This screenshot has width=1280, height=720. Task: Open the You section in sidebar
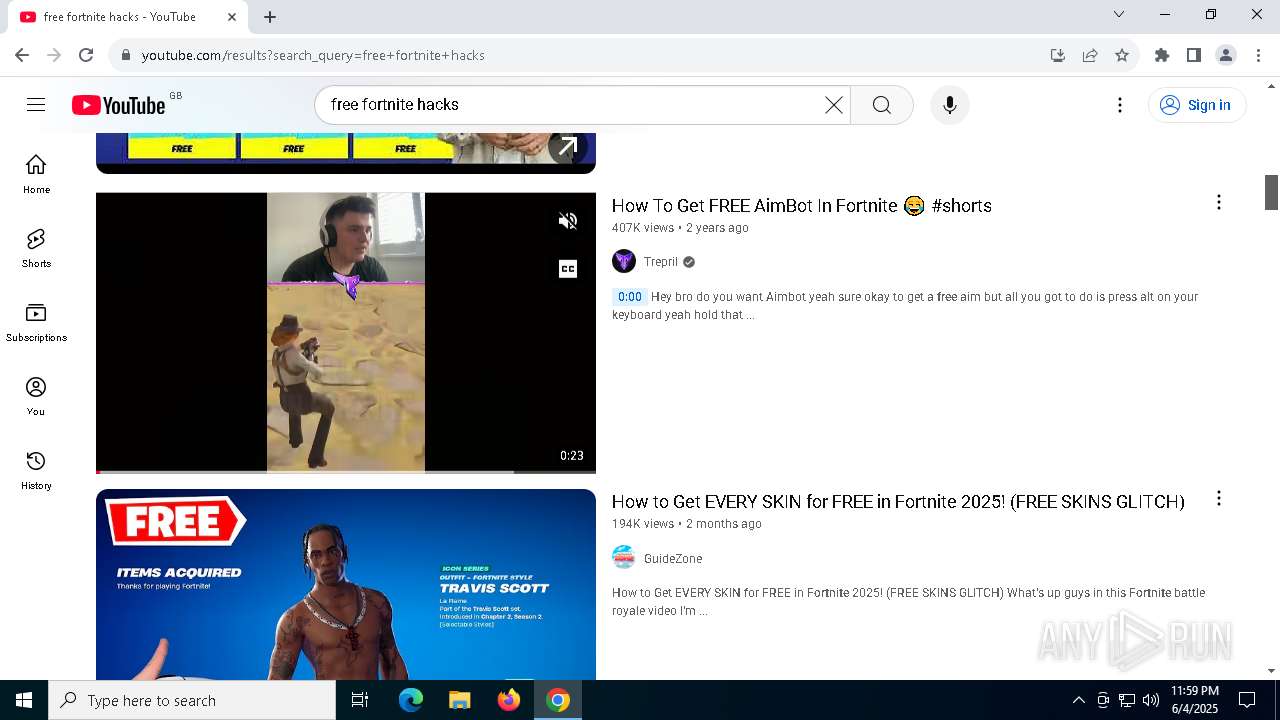coord(36,396)
